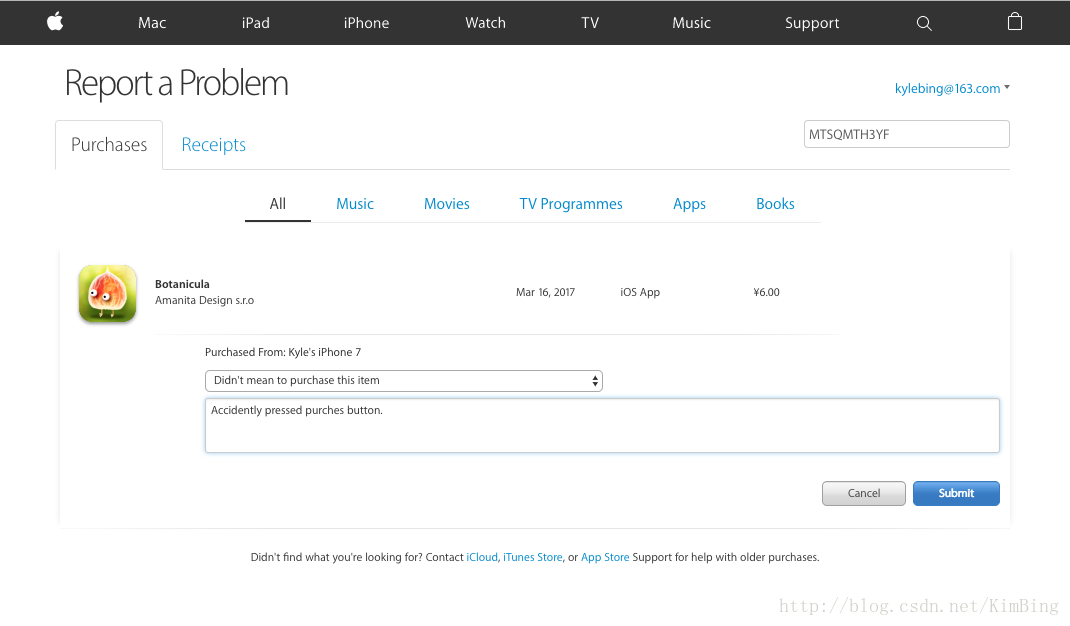Image resolution: width=1070 pixels, height=626 pixels.
Task: Open the TV menu item
Action: 590,23
